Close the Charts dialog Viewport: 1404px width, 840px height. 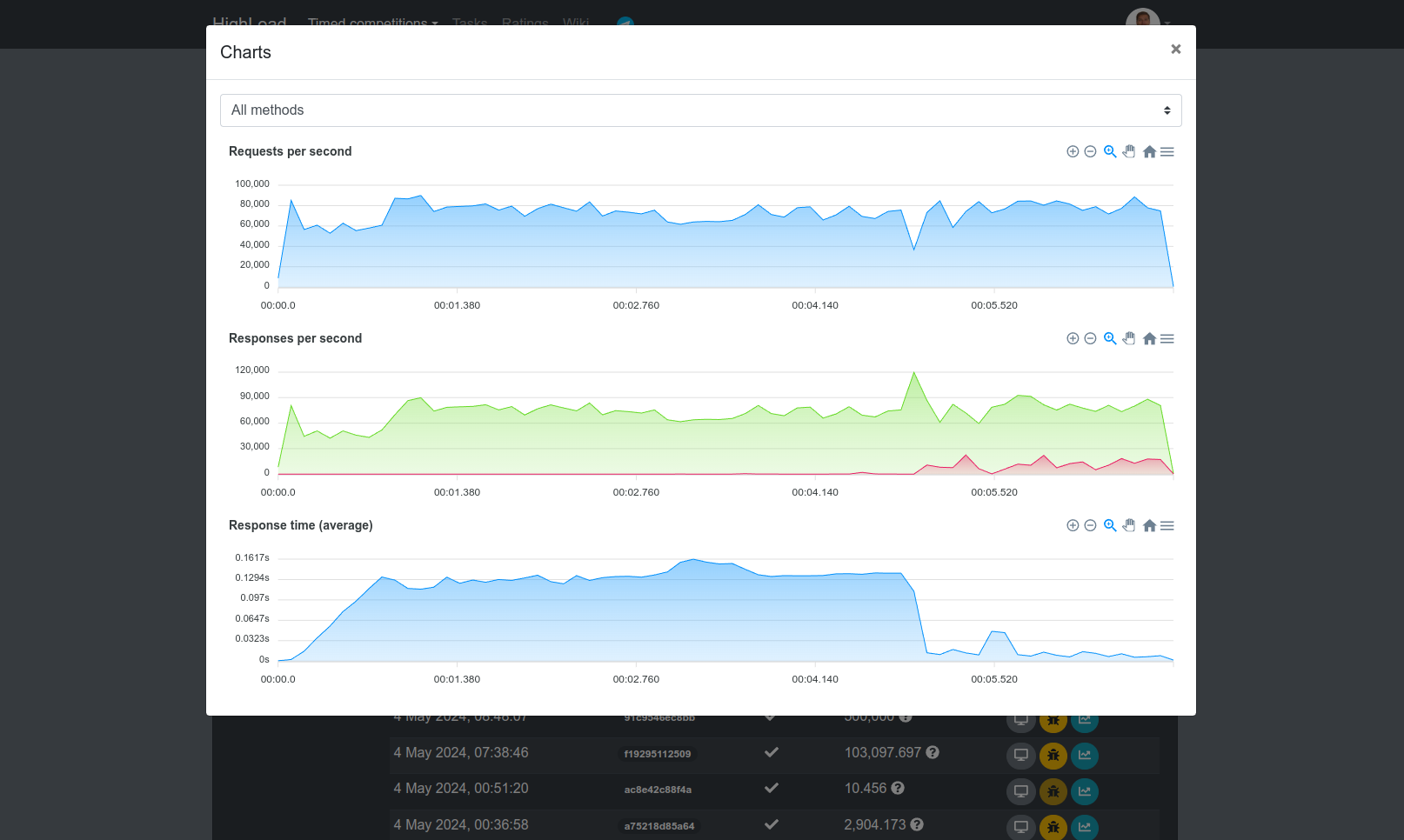[1175, 50]
